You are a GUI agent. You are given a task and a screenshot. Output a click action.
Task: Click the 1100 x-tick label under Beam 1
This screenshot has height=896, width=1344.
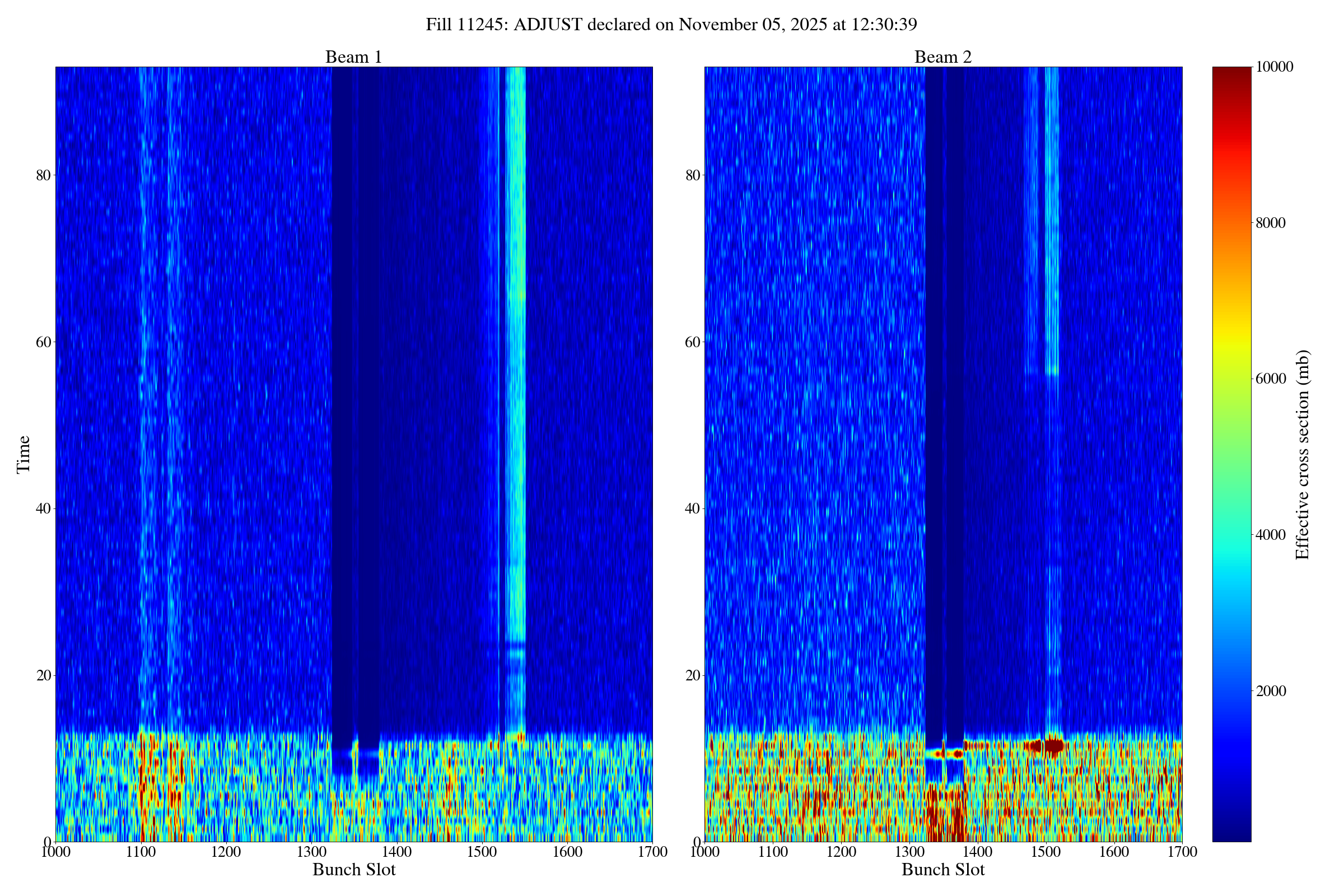coord(141,852)
